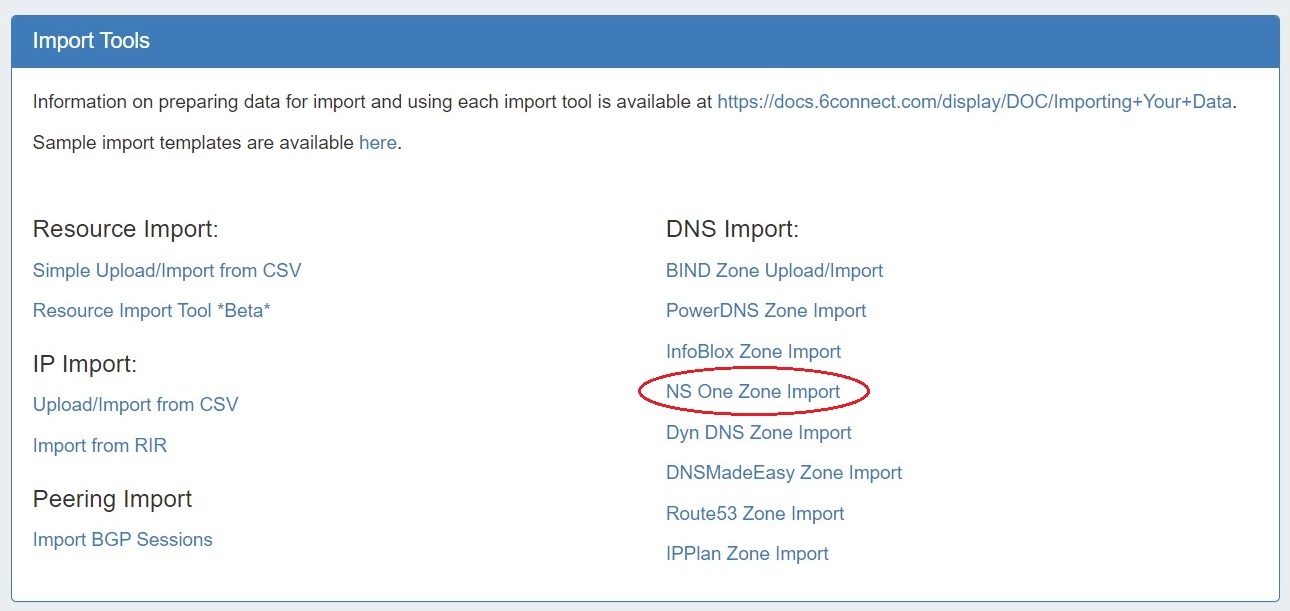Click the Peering Import heading

click(x=112, y=498)
